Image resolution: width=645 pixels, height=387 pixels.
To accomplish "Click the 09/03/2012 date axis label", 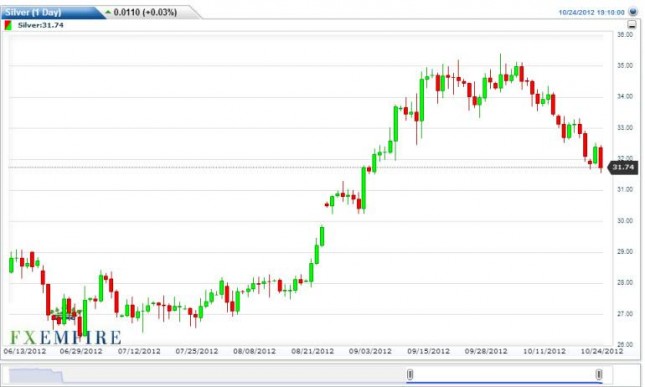I will (x=370, y=351).
